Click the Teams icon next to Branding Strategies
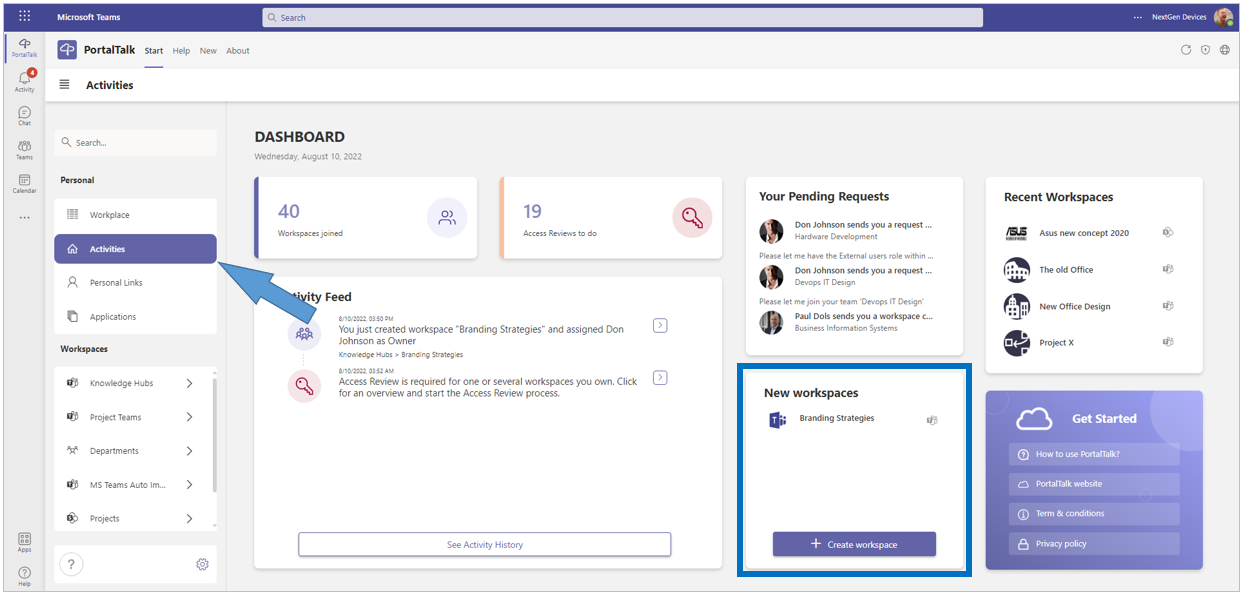The width and height of the screenshot is (1244, 595). coord(932,420)
